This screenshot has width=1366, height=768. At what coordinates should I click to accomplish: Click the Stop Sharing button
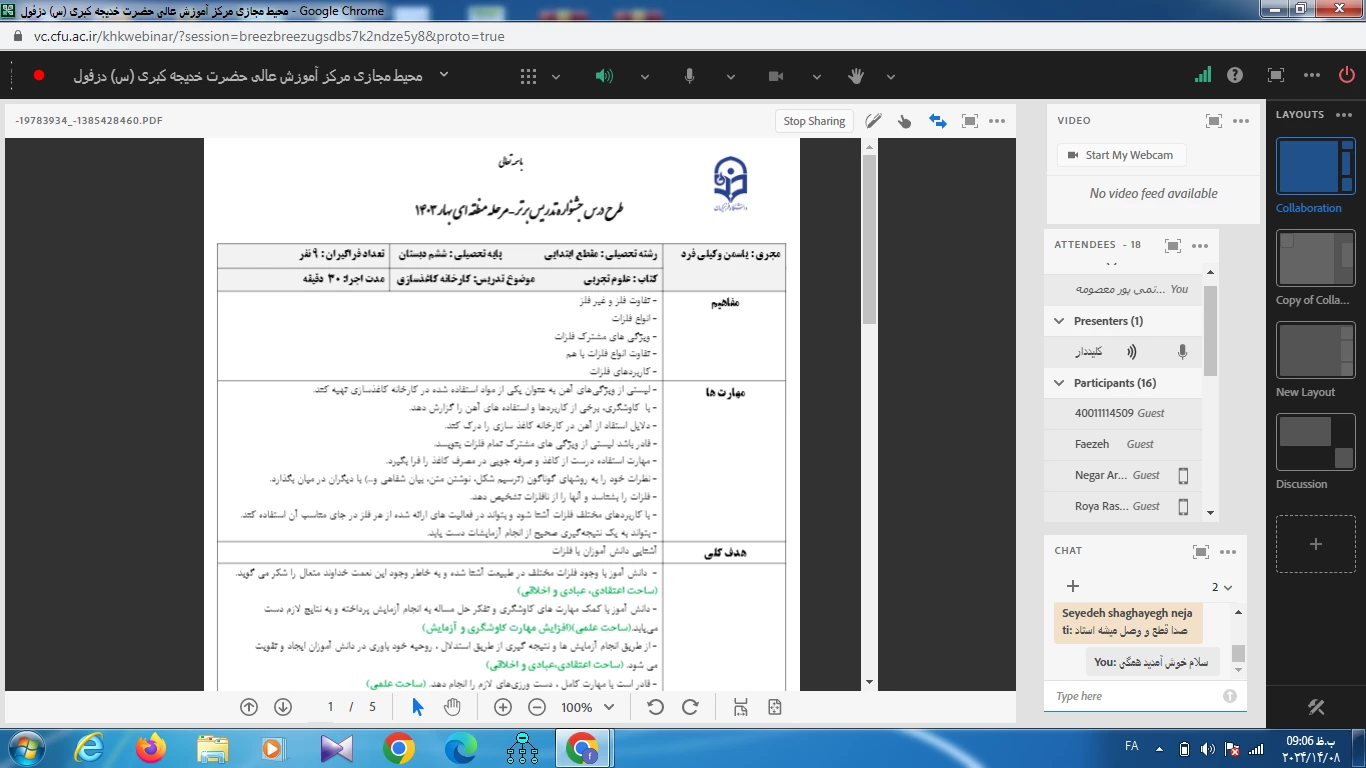pyautogui.click(x=814, y=121)
